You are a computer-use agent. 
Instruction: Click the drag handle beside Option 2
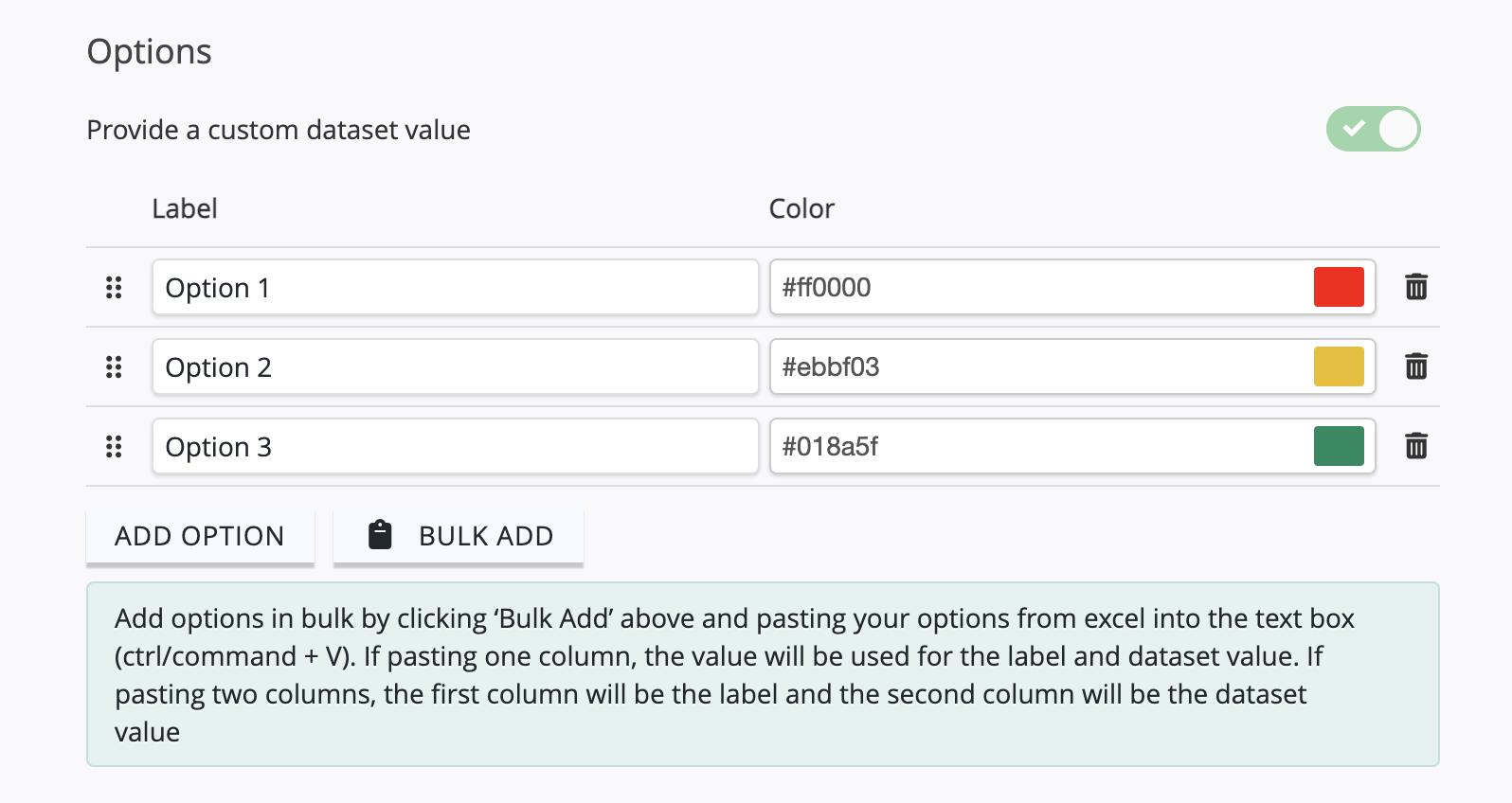coord(114,366)
